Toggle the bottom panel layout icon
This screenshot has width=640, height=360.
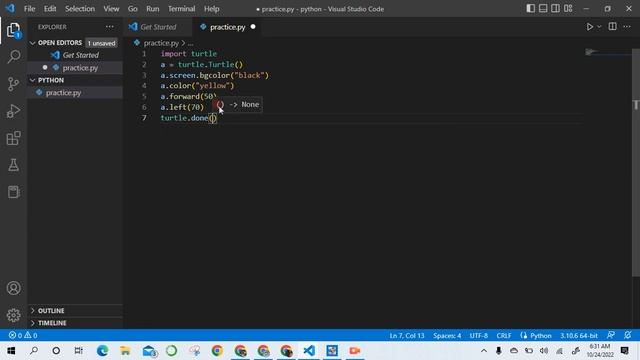pyautogui.click(x=543, y=9)
